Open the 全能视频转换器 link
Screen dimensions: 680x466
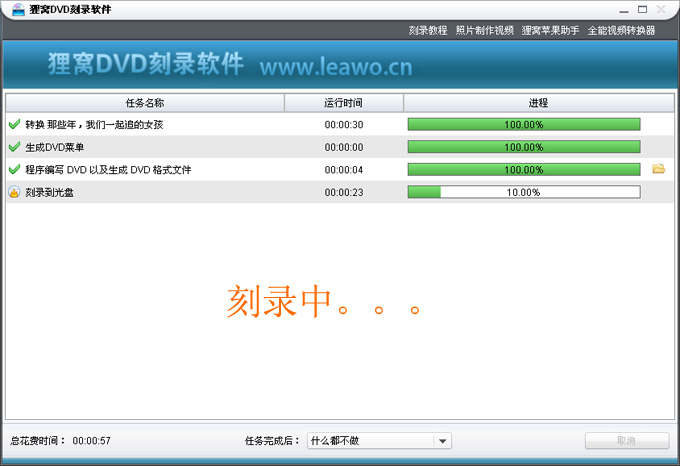[621, 30]
